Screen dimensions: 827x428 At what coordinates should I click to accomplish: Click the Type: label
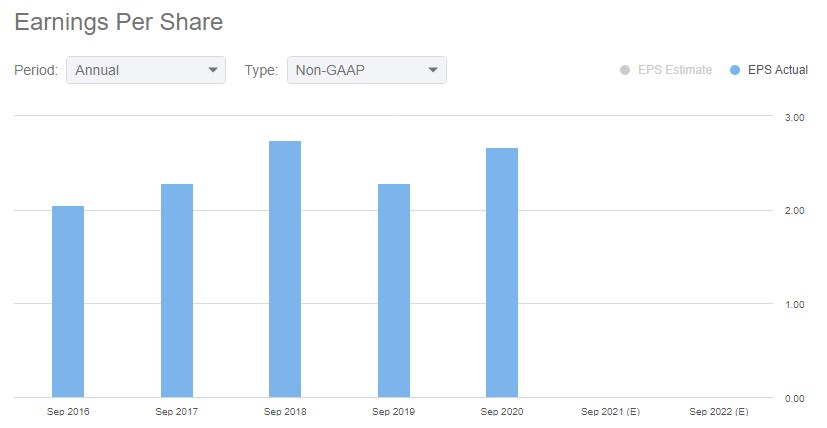[x=261, y=70]
